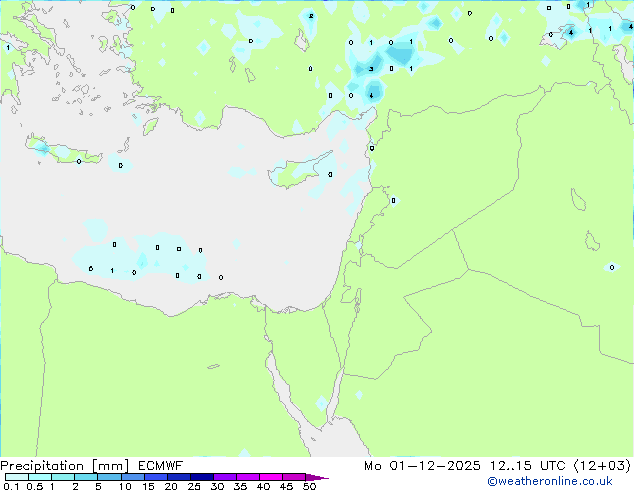Click the "(12+03)" forecast offset text
This screenshot has width=634, height=490.
602,465
